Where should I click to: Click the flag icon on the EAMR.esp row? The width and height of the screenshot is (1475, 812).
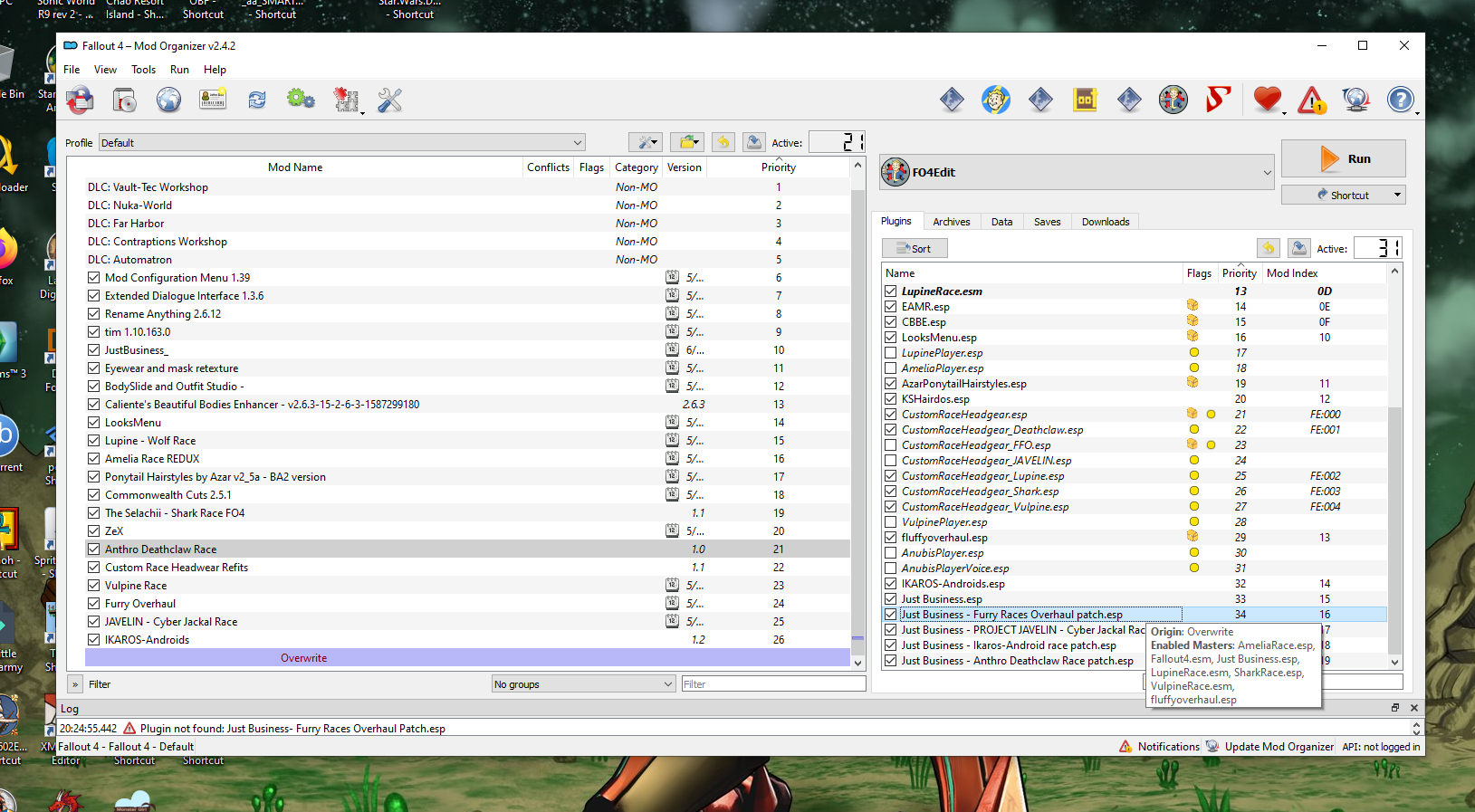pyautogui.click(x=1192, y=306)
